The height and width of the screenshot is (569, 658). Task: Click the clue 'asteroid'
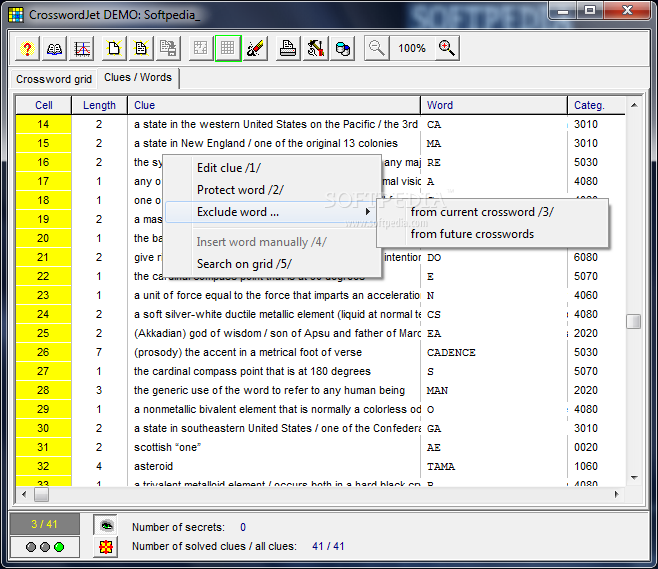point(153,466)
